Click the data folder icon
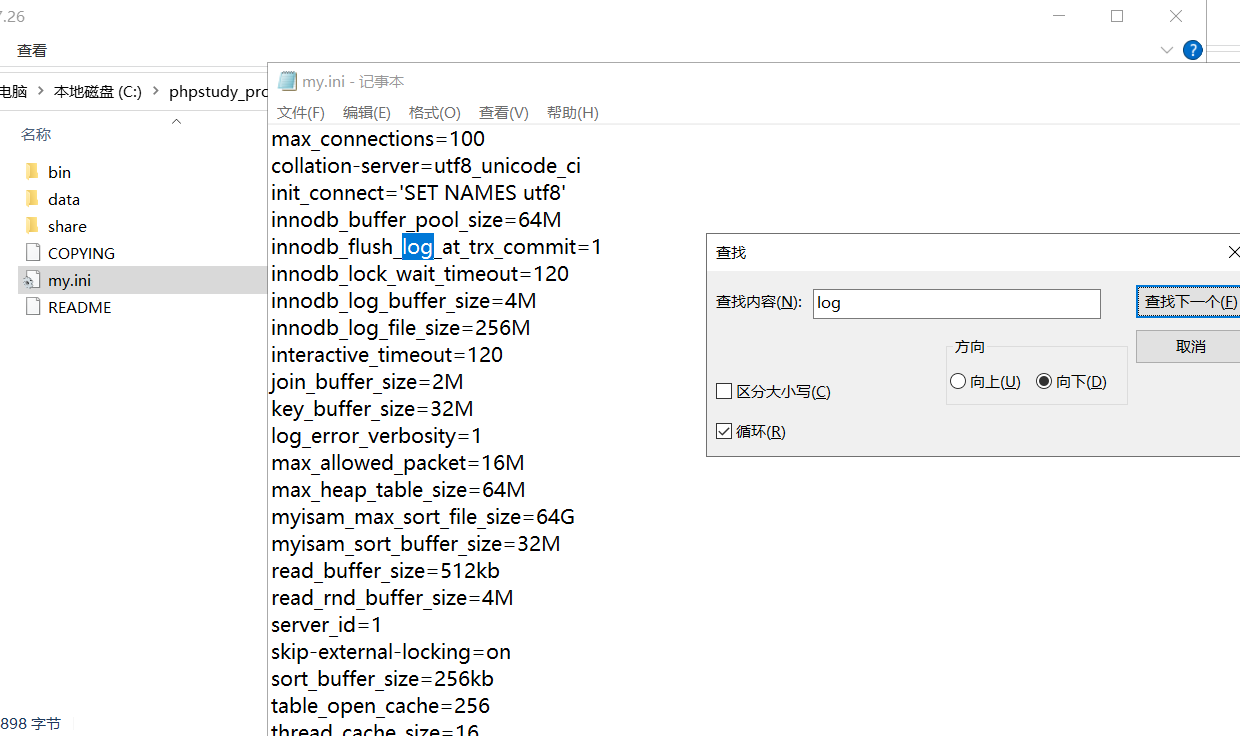This screenshot has height=736, width=1240. tap(31, 199)
